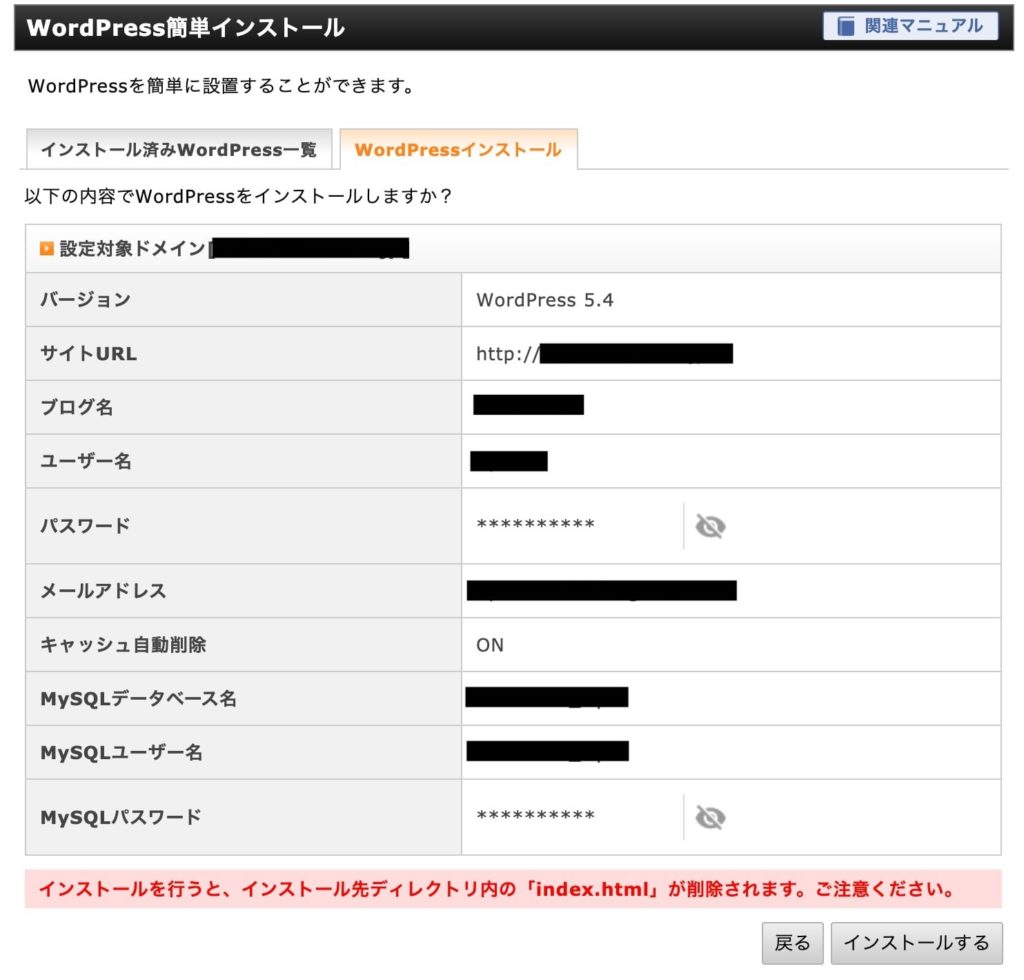Click the red index.html warning message
This screenshot has height=980, width=1024.
[495, 888]
